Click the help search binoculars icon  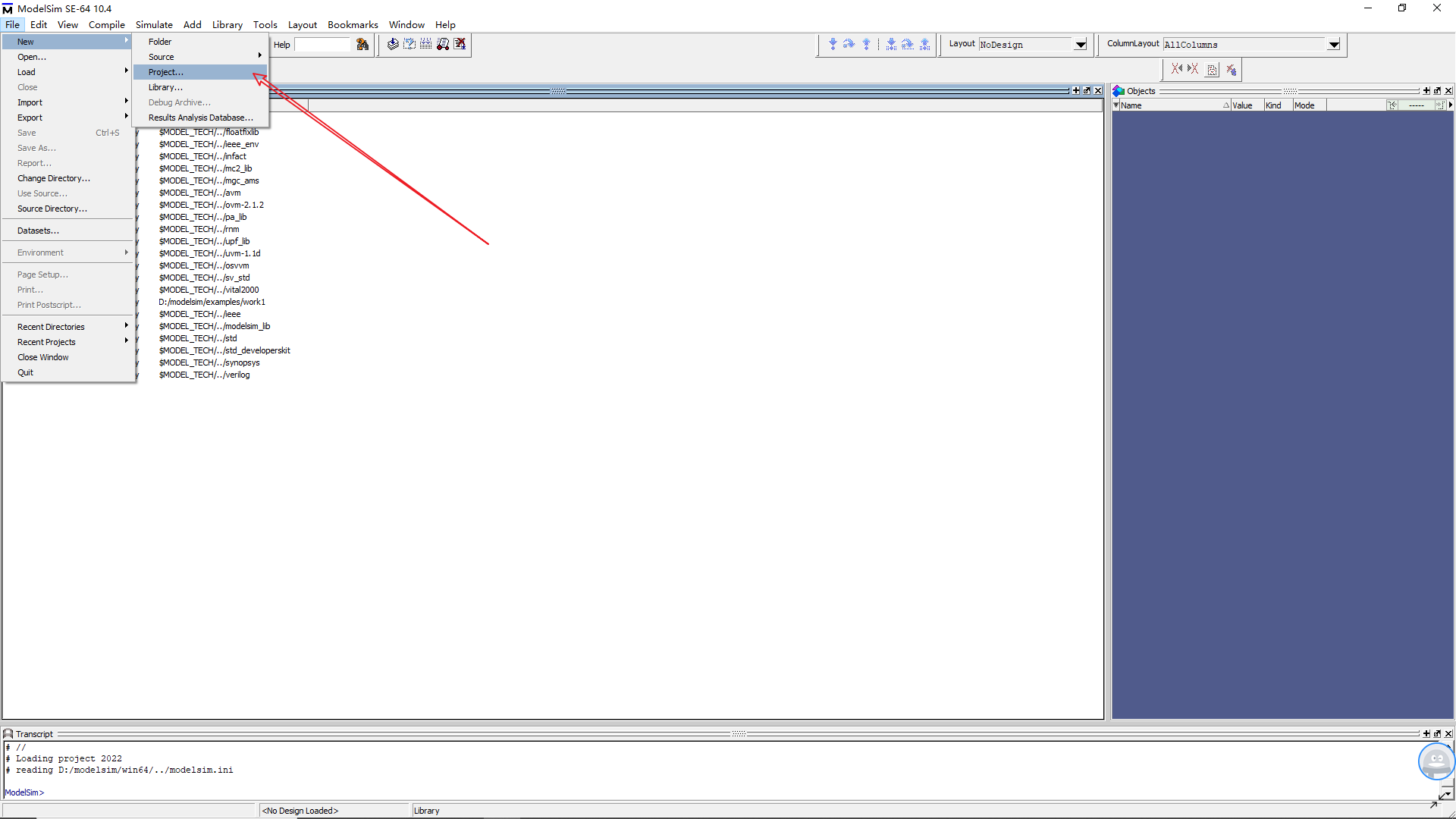click(x=362, y=45)
